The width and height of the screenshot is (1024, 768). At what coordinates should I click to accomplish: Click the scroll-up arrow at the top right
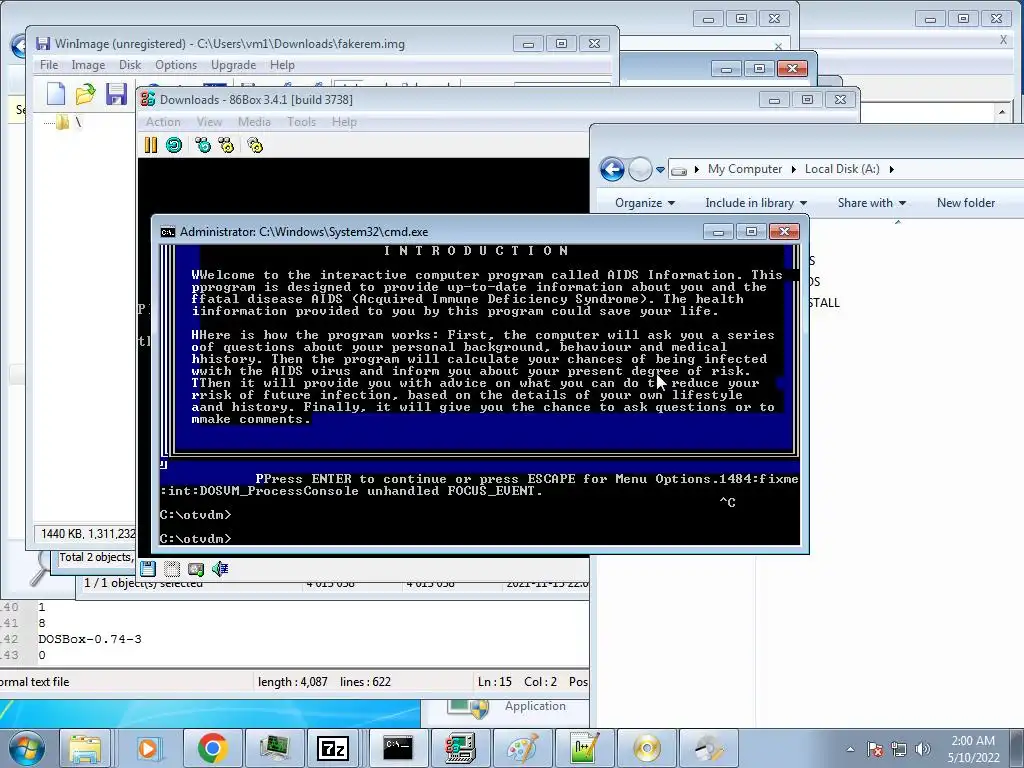[1002, 112]
